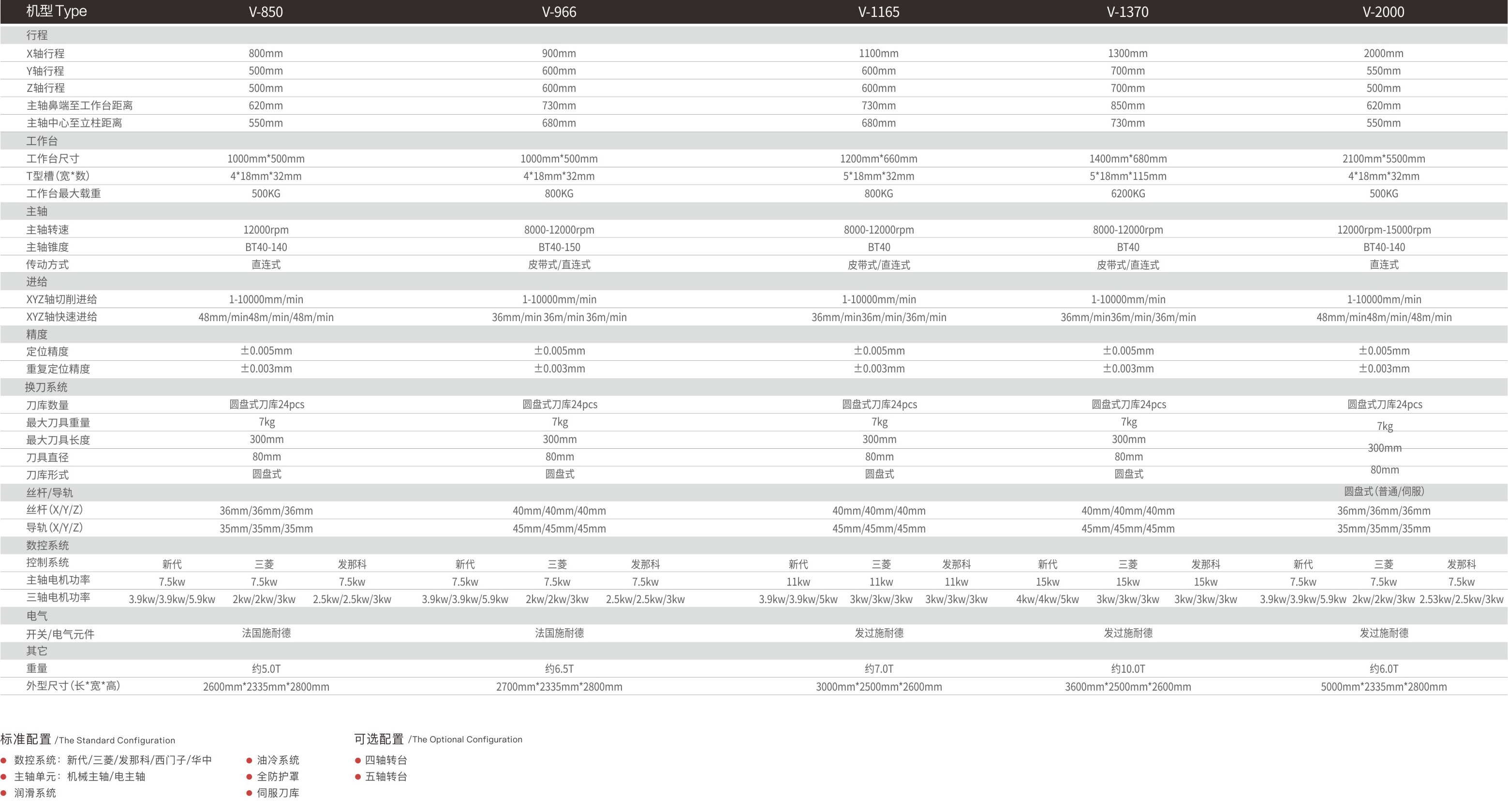Click the 换刀系统 section header
This screenshot has width=1508, height=812.
46,387
